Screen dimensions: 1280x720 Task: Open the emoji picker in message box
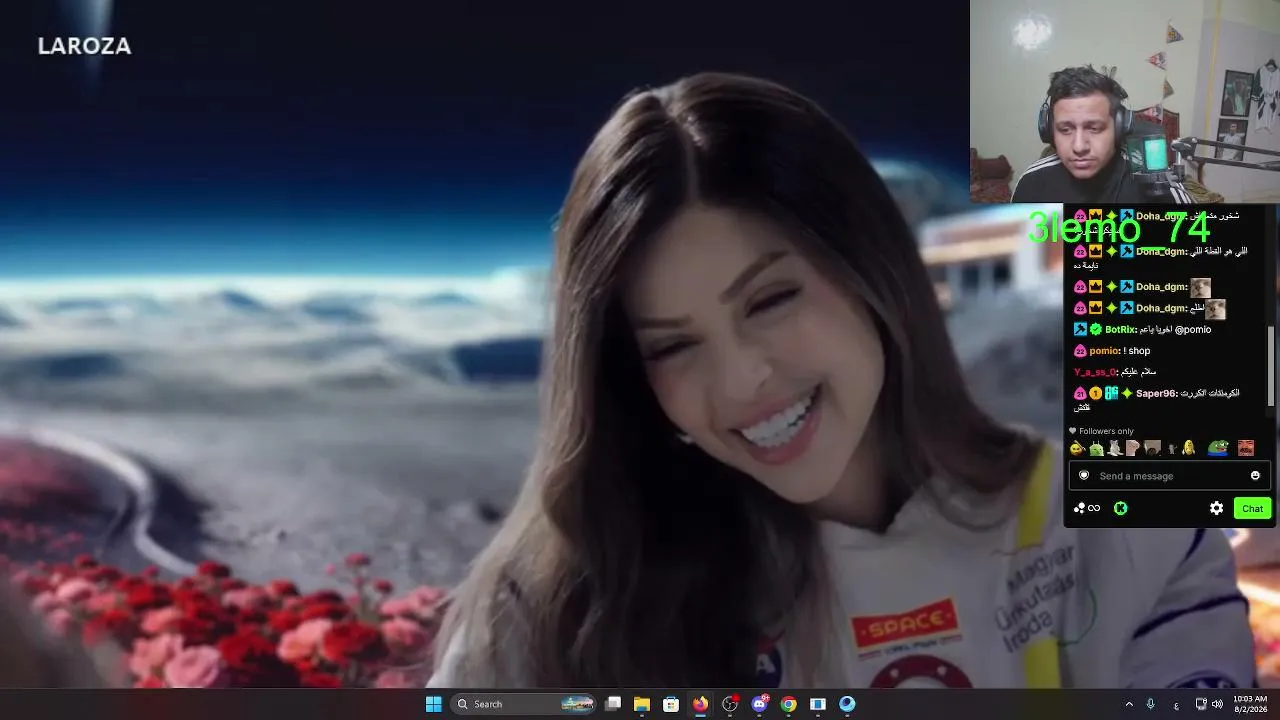point(1255,476)
